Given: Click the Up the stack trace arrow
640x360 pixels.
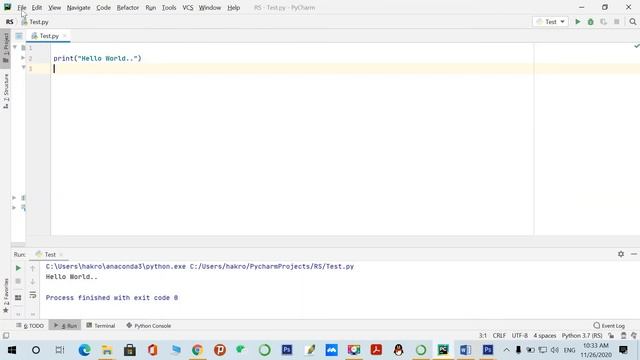Looking at the screenshot, I should [x=33, y=268].
